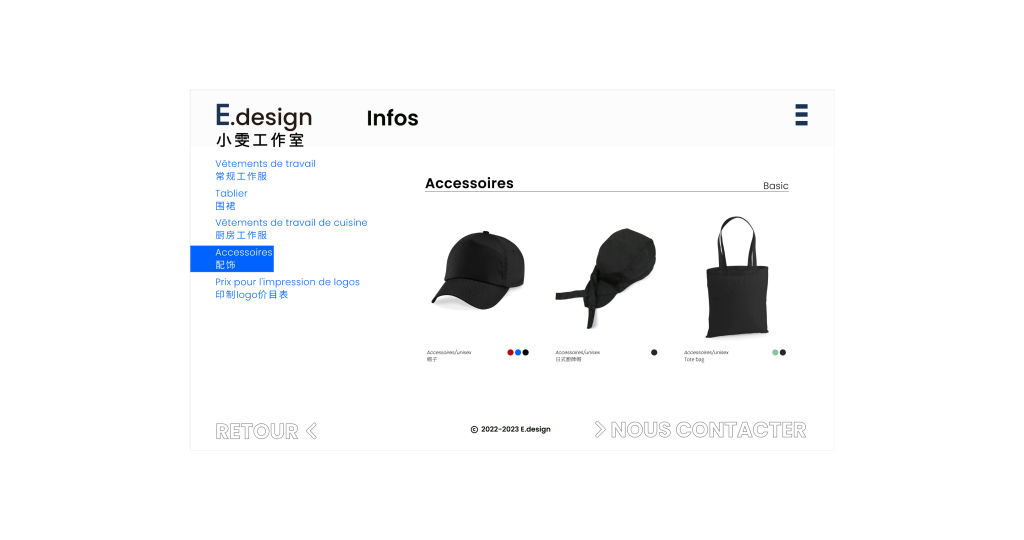Open the Tablier category

[231, 199]
